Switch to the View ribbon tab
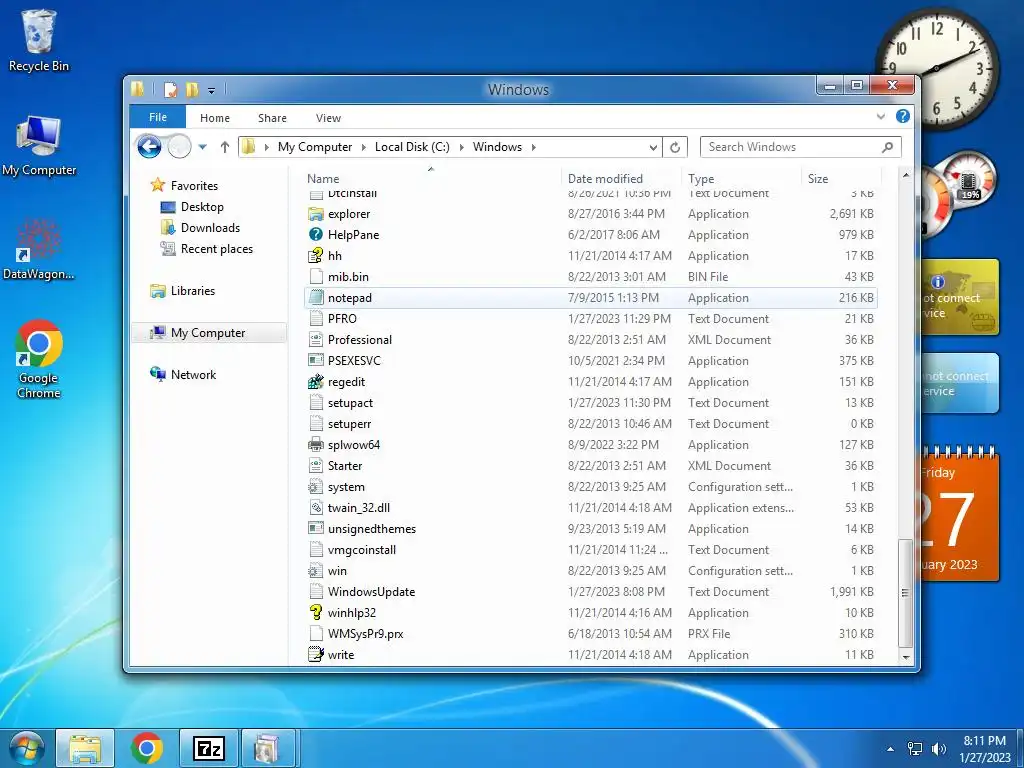 328,118
